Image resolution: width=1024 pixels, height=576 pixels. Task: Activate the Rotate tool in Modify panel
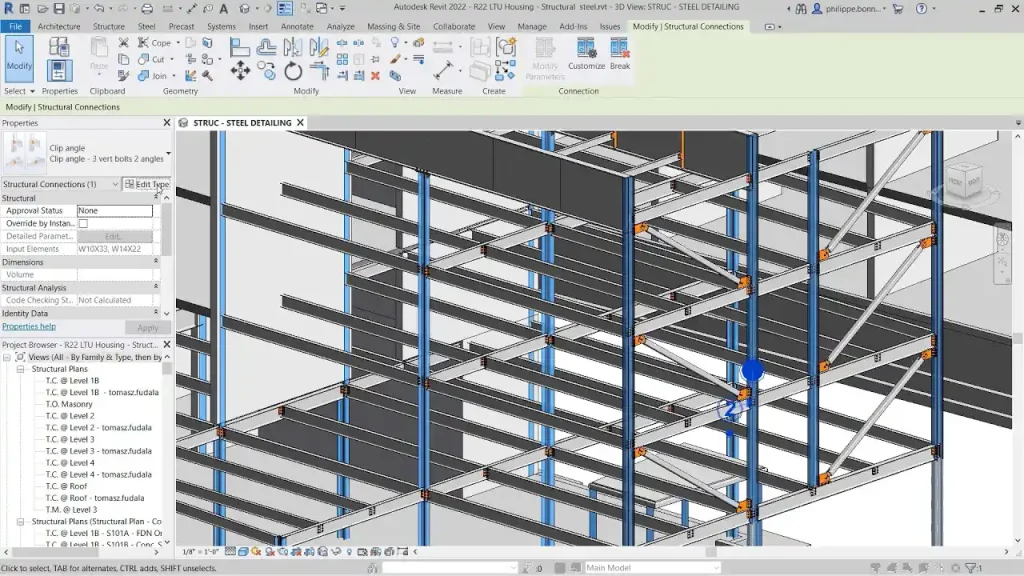[x=293, y=70]
